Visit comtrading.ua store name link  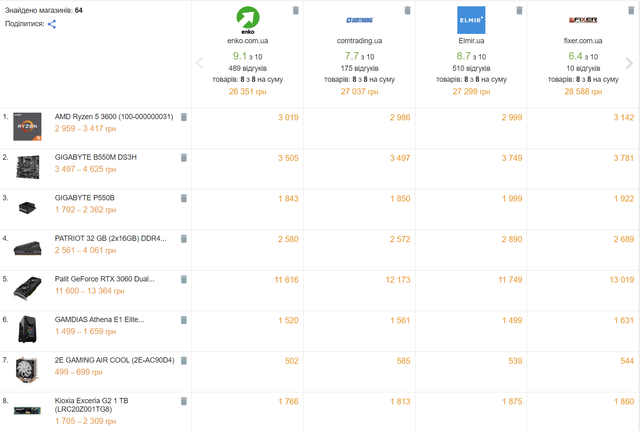click(x=360, y=41)
